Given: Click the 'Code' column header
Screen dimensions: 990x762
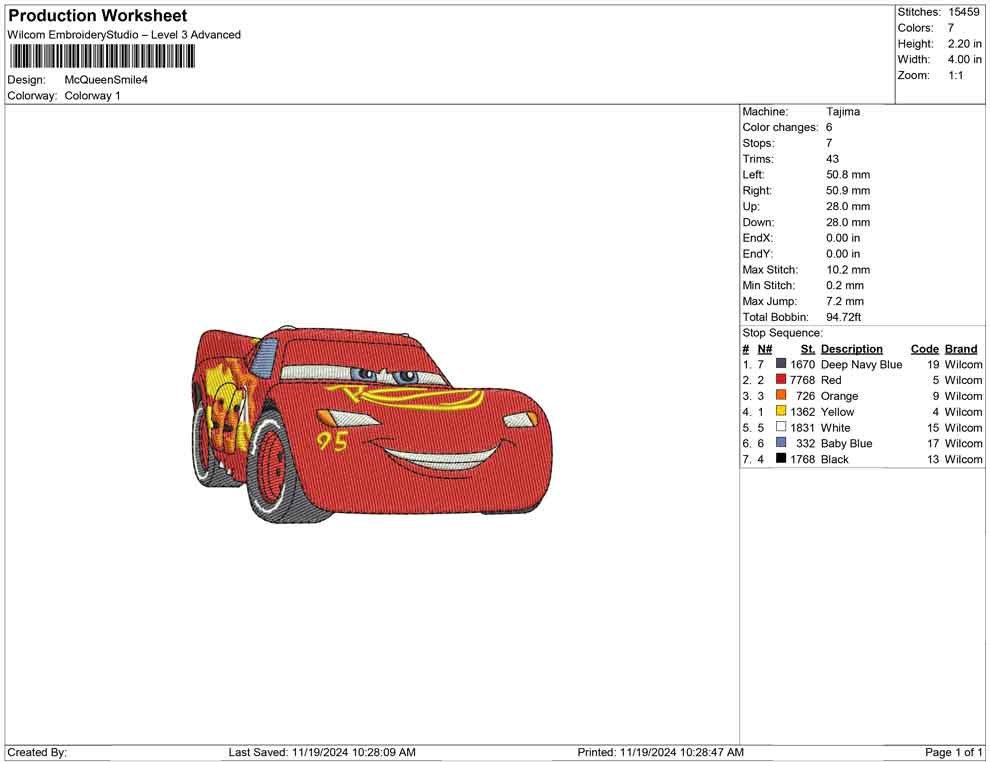Looking at the screenshot, I should pyautogui.click(x=925, y=348).
